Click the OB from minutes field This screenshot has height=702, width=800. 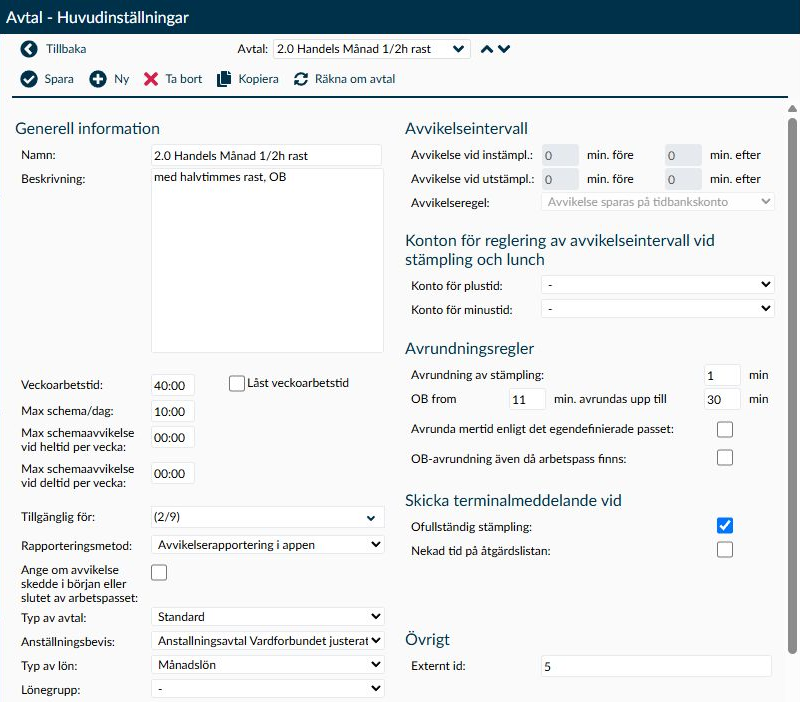(x=527, y=399)
